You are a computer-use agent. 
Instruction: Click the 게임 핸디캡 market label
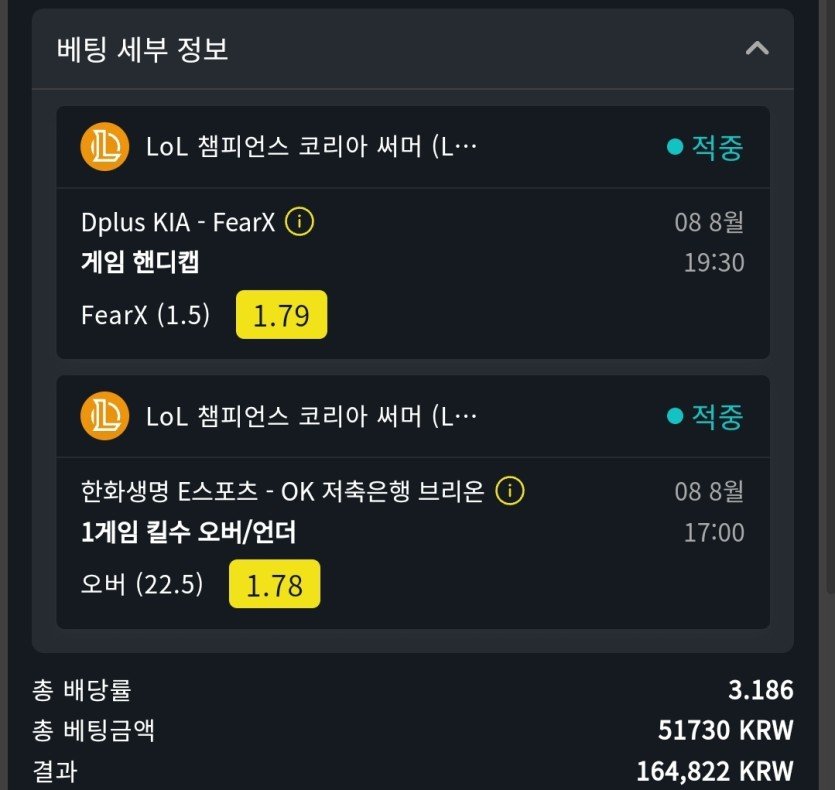(x=140, y=262)
